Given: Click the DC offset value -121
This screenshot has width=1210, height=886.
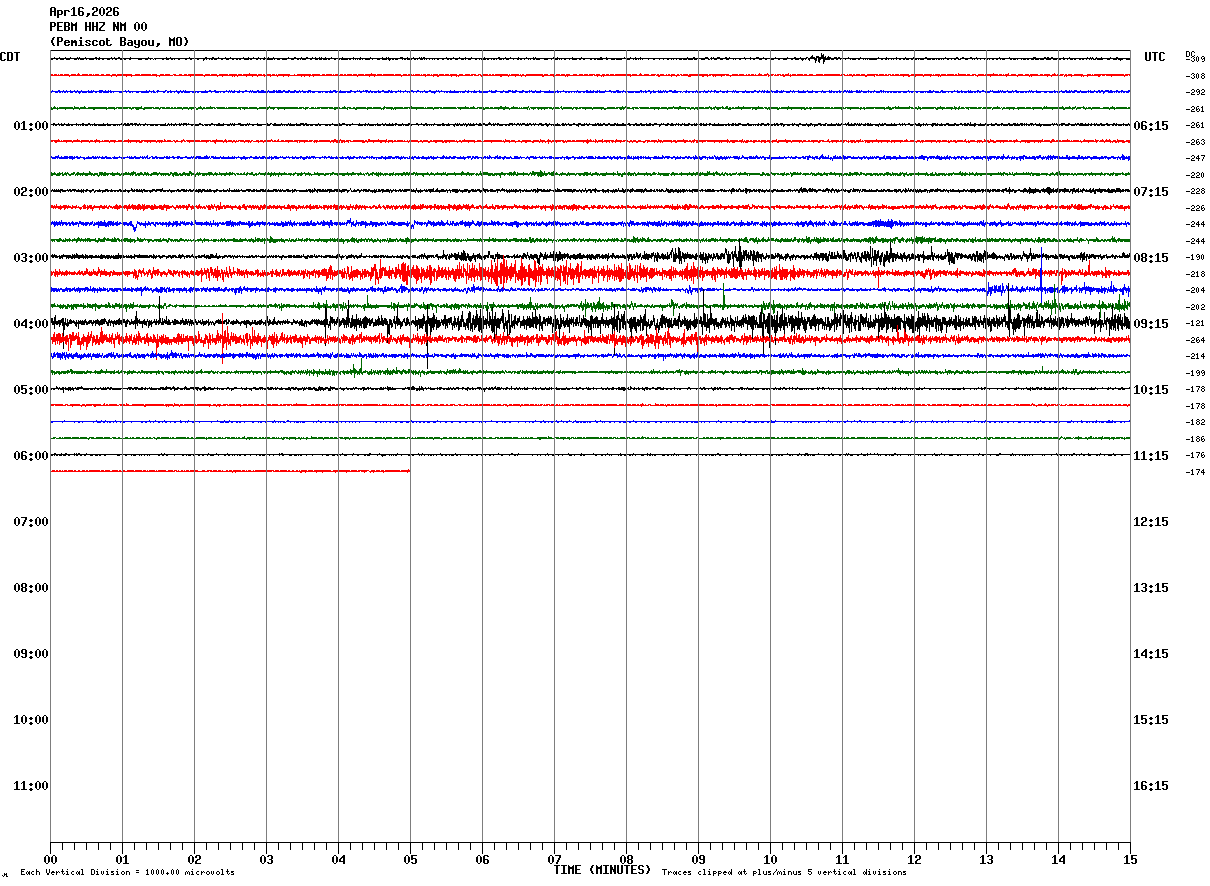Looking at the screenshot, I should (1195, 324).
